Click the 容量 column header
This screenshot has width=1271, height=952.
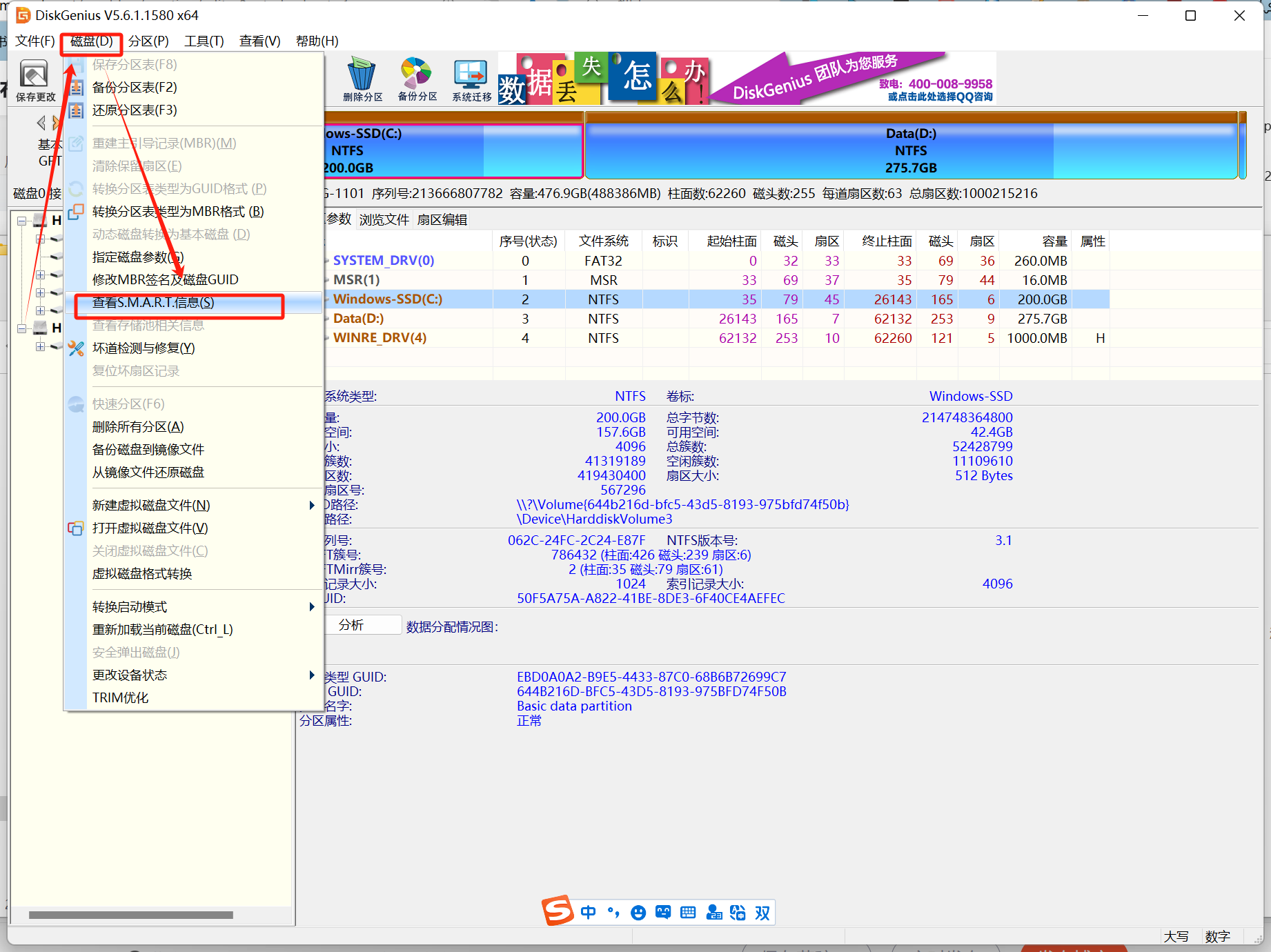click(x=1037, y=241)
